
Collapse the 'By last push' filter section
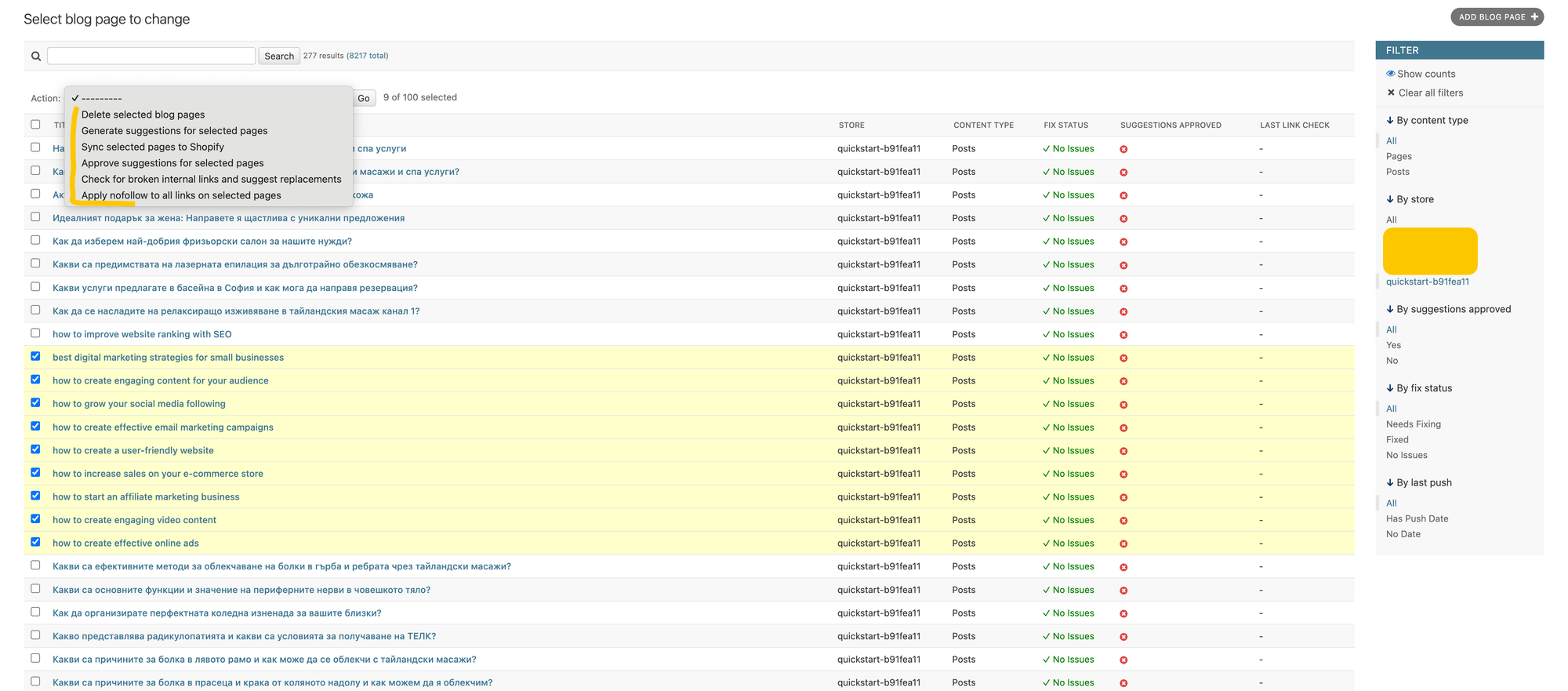tap(1419, 482)
